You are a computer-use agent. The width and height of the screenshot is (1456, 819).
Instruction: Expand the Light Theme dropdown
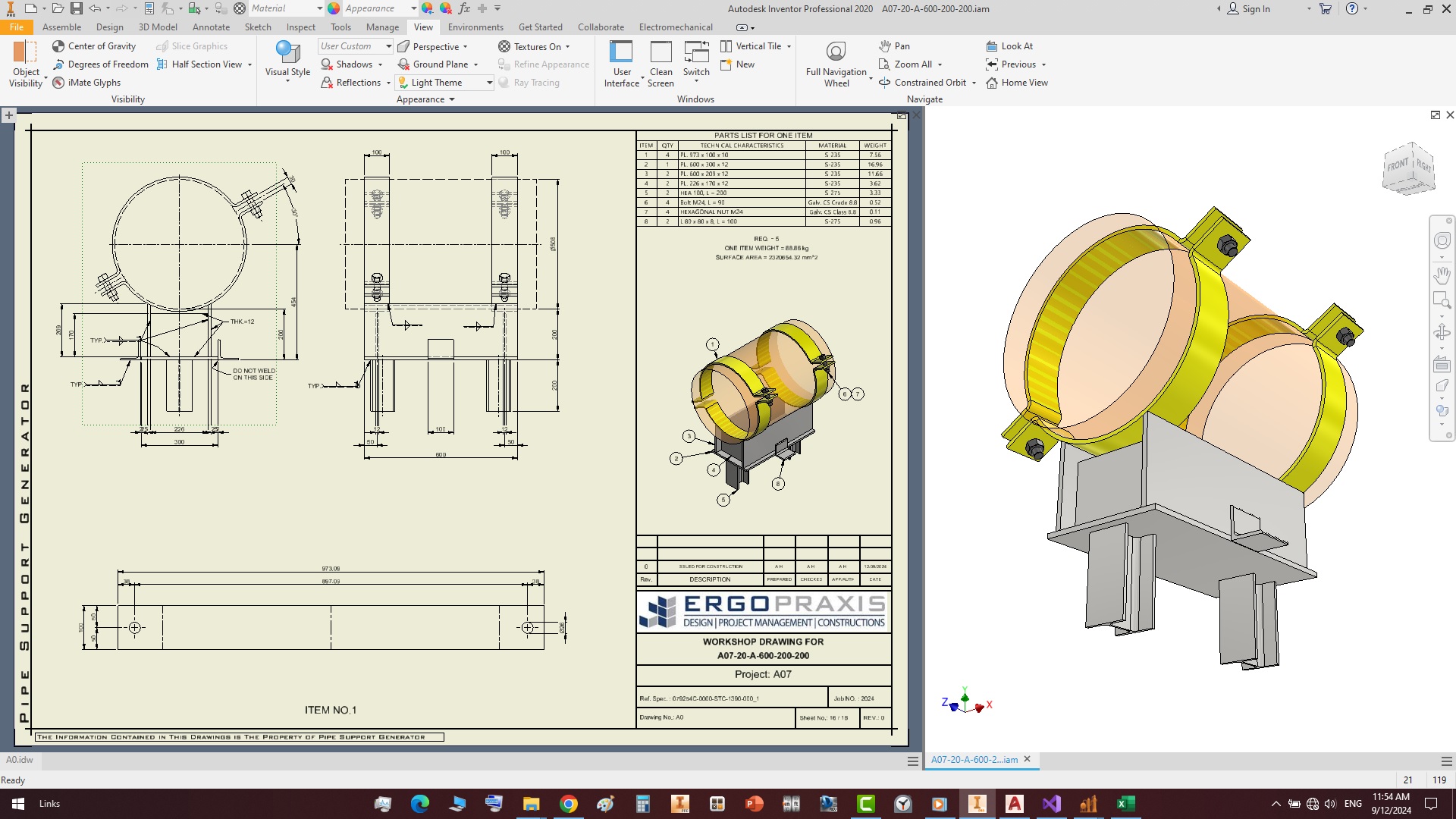pos(489,83)
